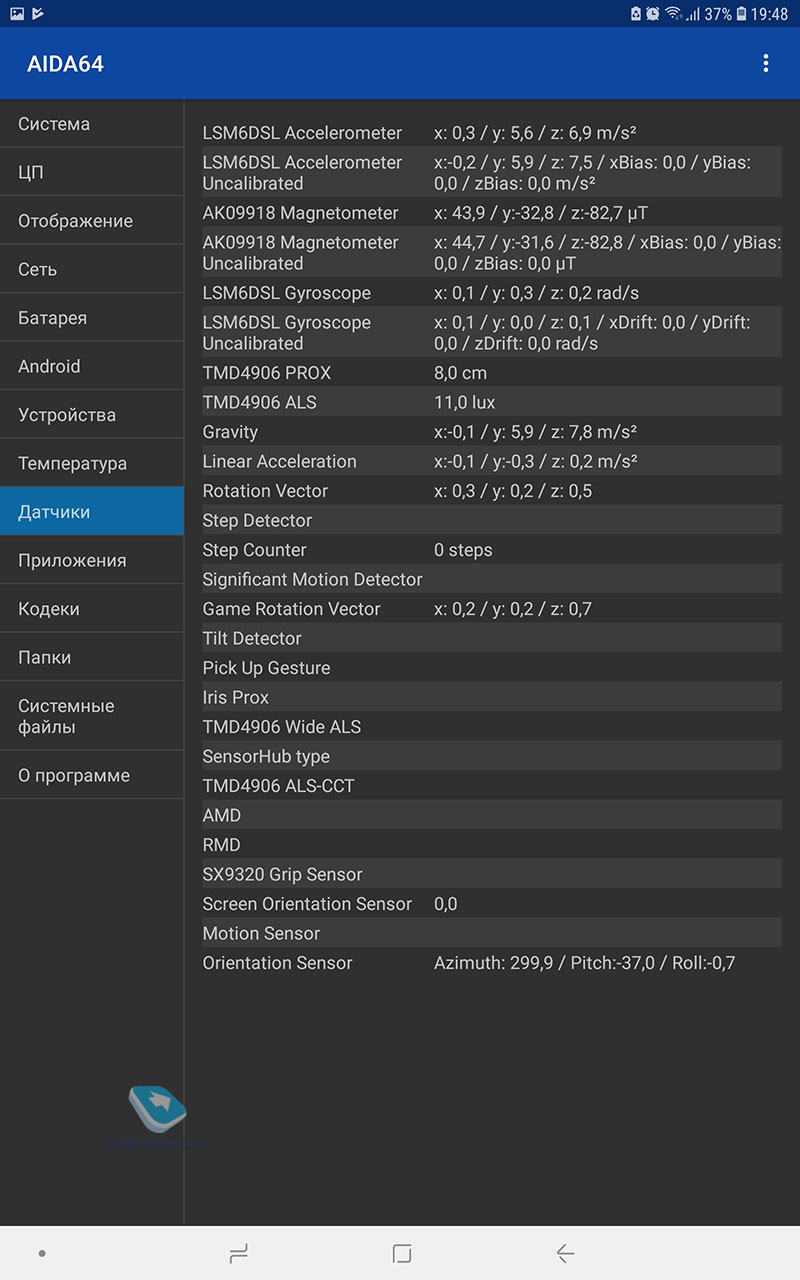This screenshot has height=1280, width=800.
Task: Switch to the ЦП section
Action: tap(92, 173)
